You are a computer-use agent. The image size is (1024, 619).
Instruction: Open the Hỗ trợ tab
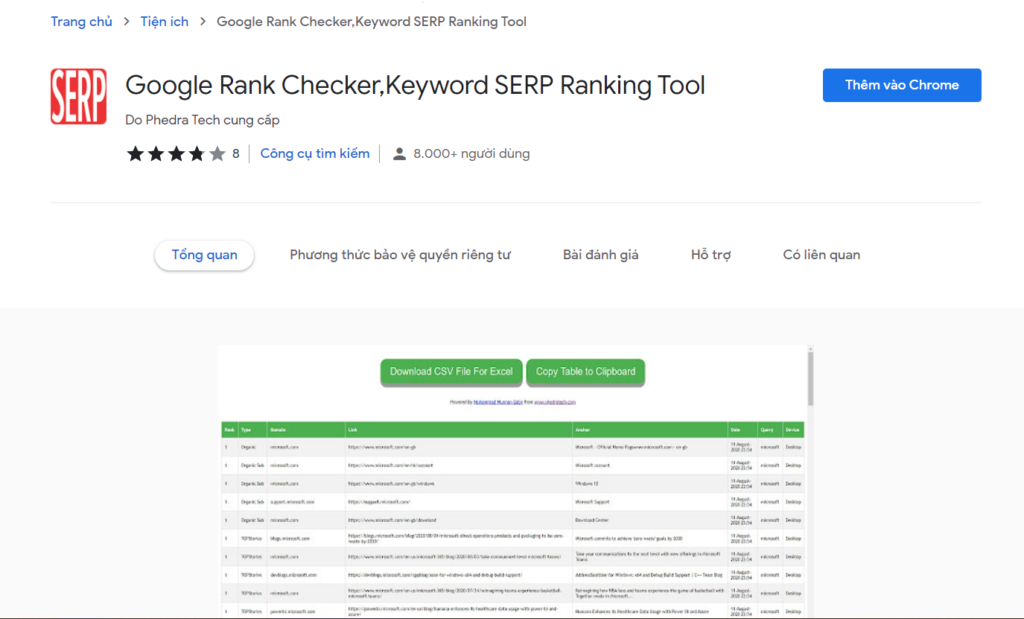click(x=710, y=255)
